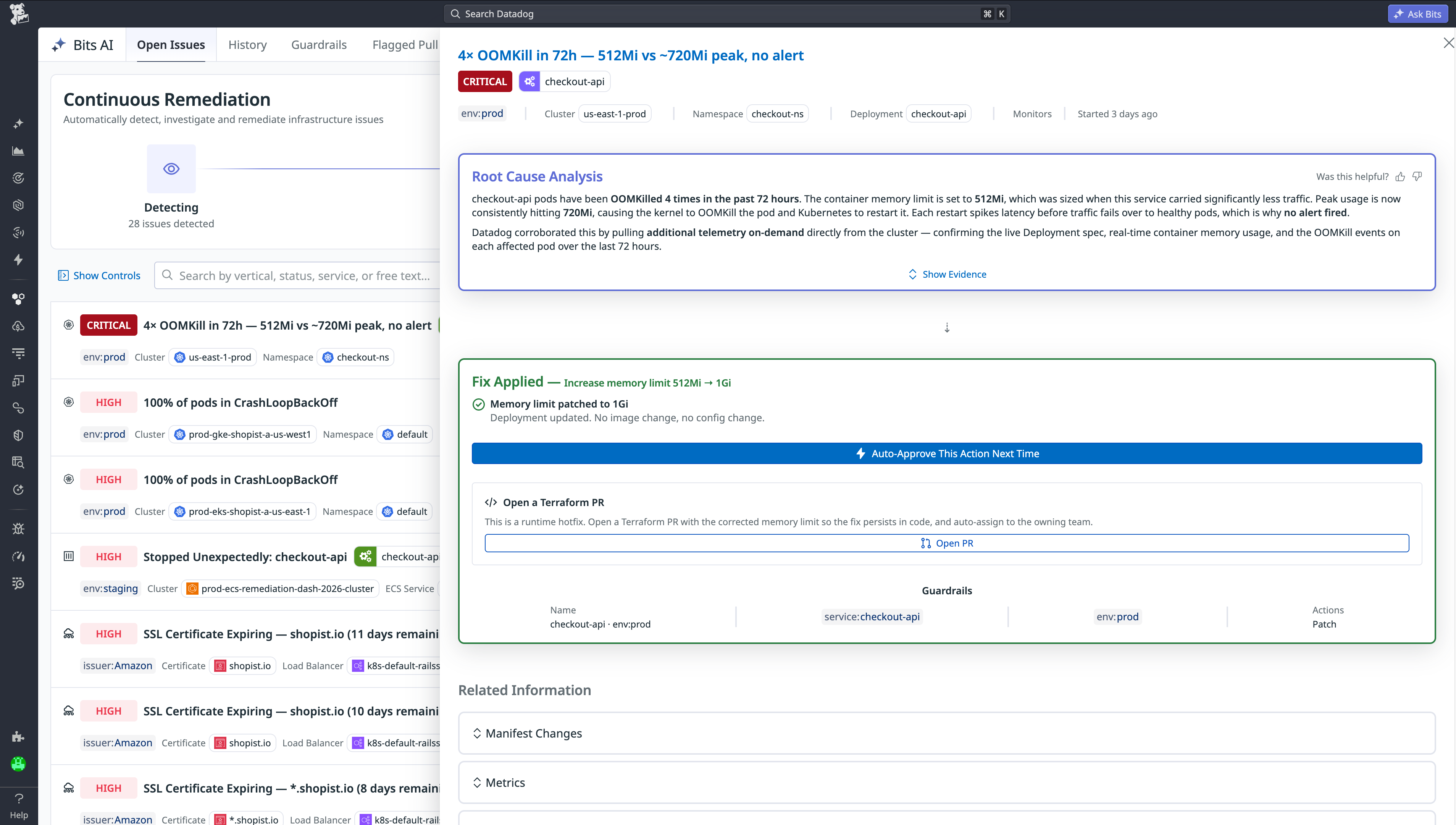Open the green user avatar
Screen dimensions: 1456x825
18,764
